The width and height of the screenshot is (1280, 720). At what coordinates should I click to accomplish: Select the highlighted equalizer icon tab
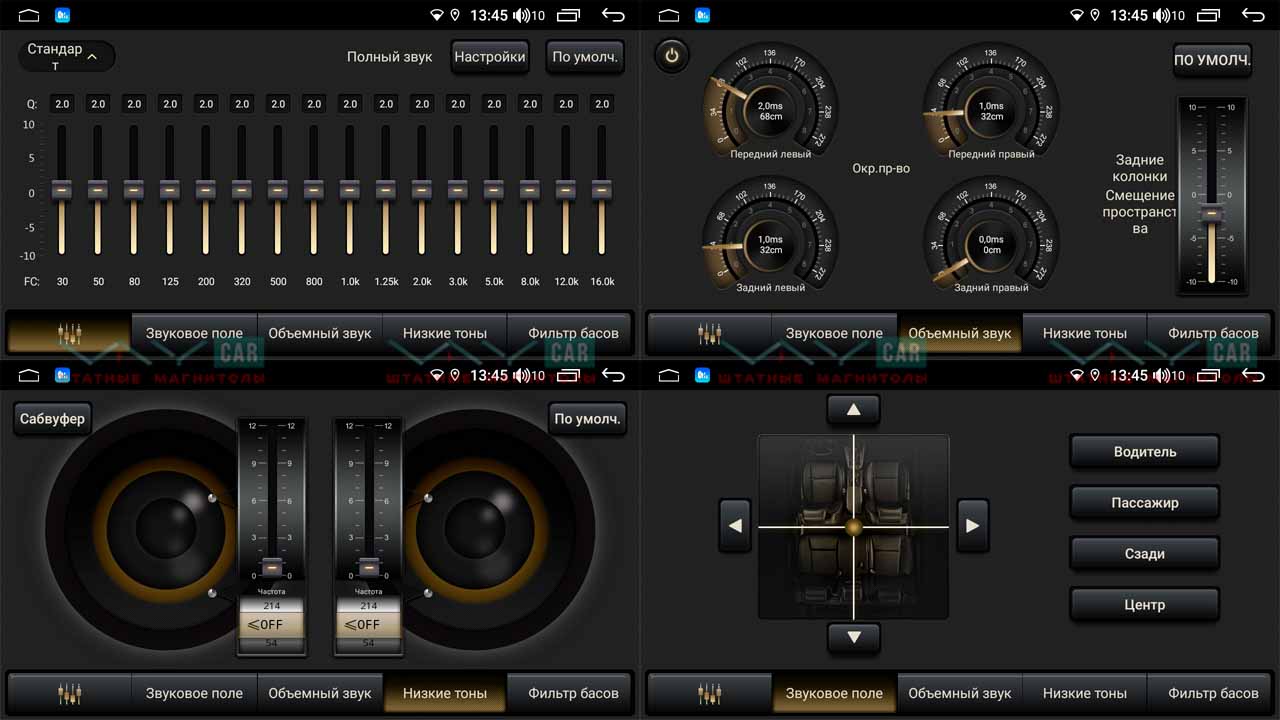coord(69,333)
